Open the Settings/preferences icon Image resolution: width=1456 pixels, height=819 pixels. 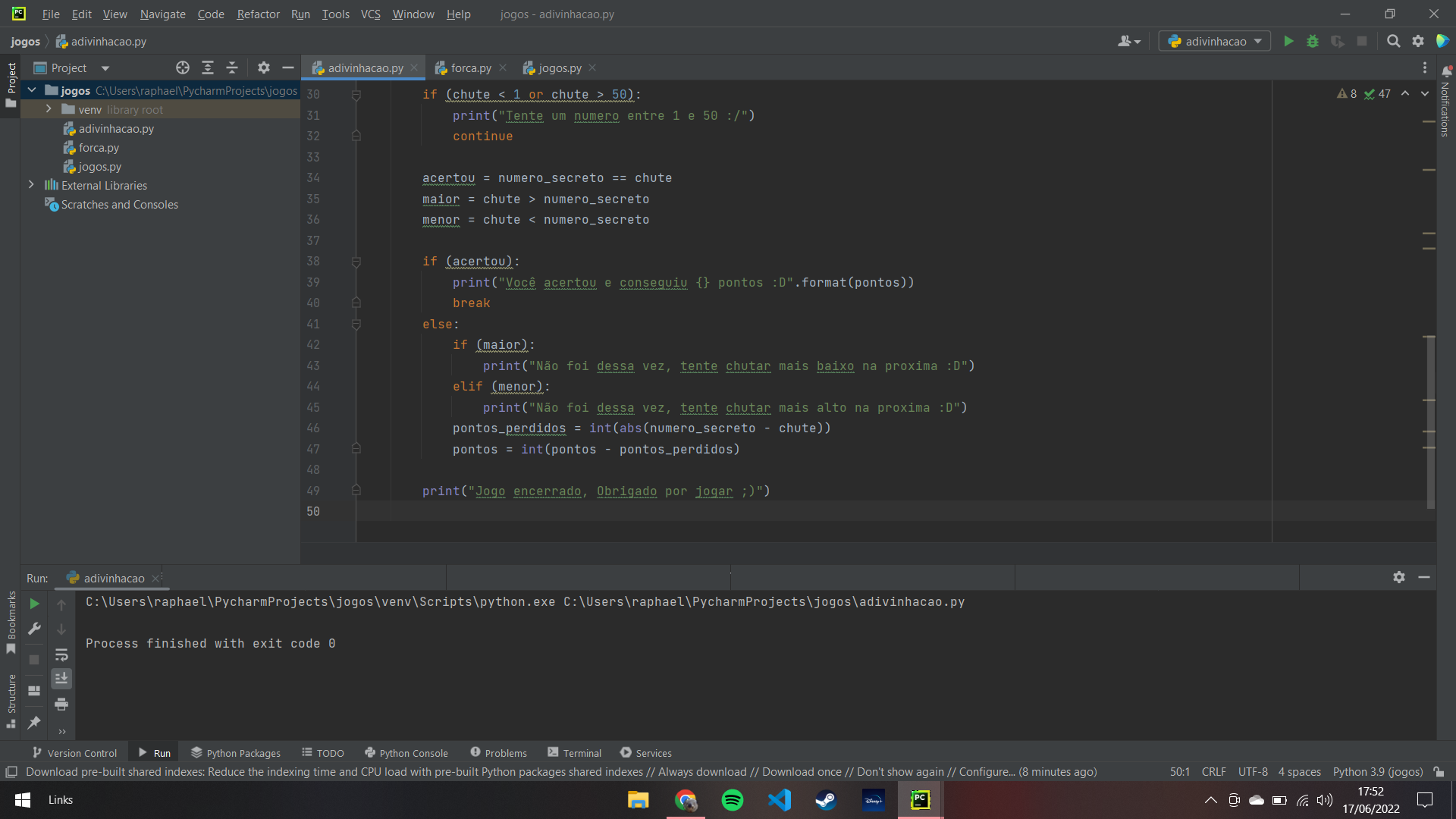(x=1419, y=41)
